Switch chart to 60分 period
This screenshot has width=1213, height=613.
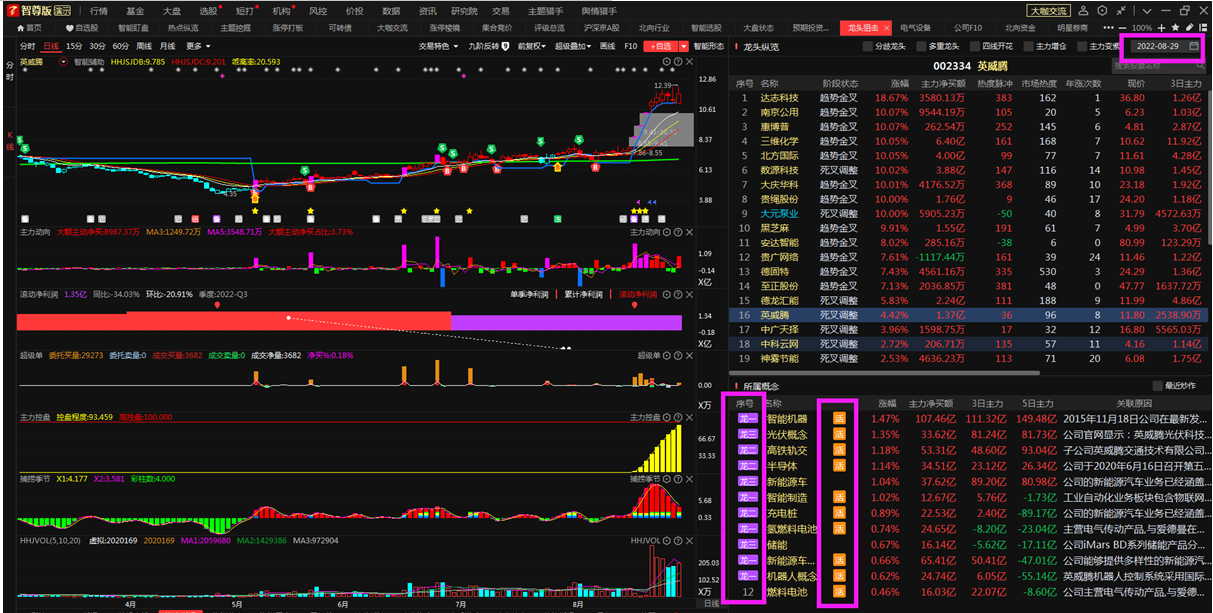[120, 46]
